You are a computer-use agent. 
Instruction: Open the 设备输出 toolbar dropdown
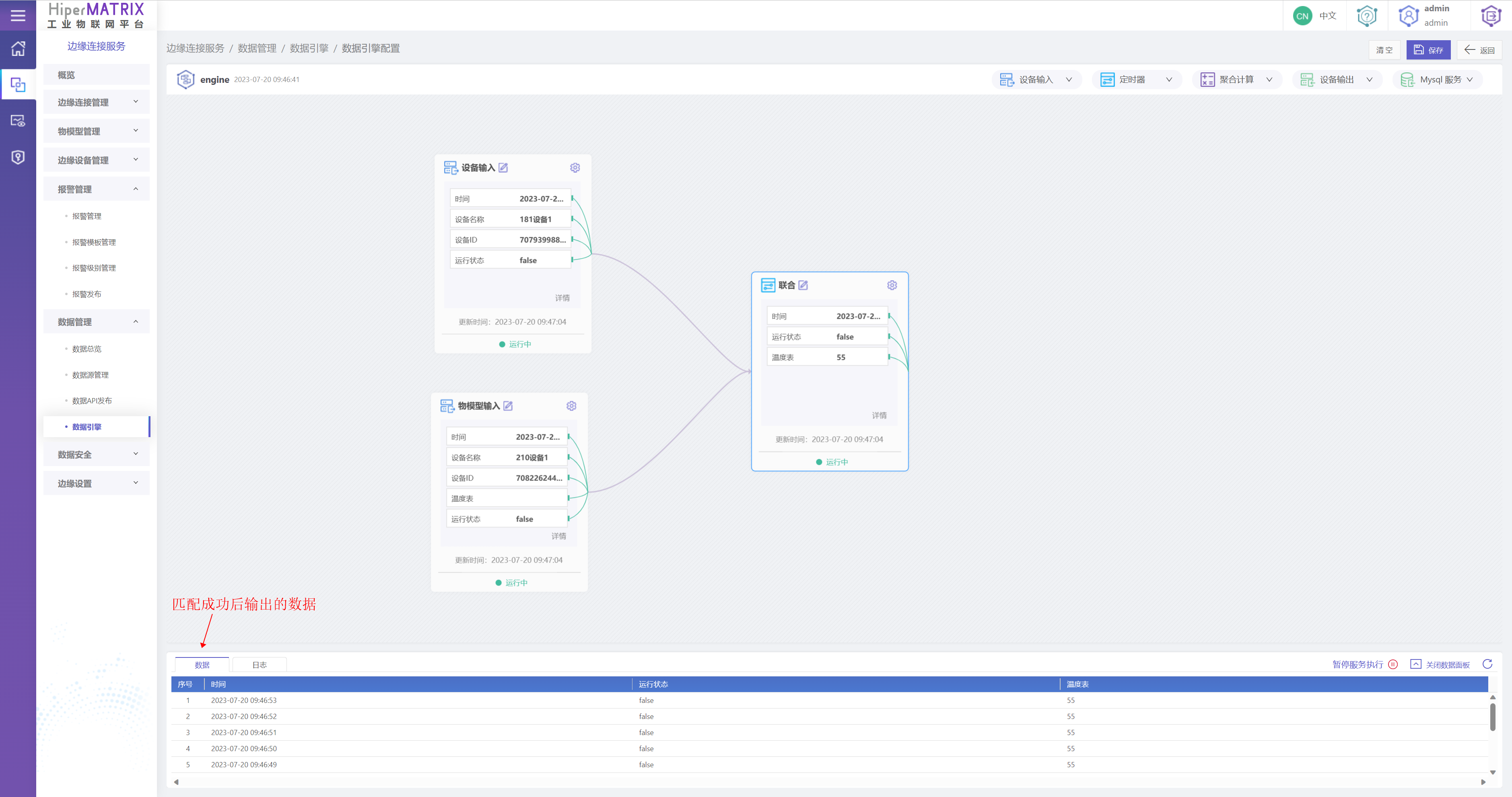[x=1337, y=79]
